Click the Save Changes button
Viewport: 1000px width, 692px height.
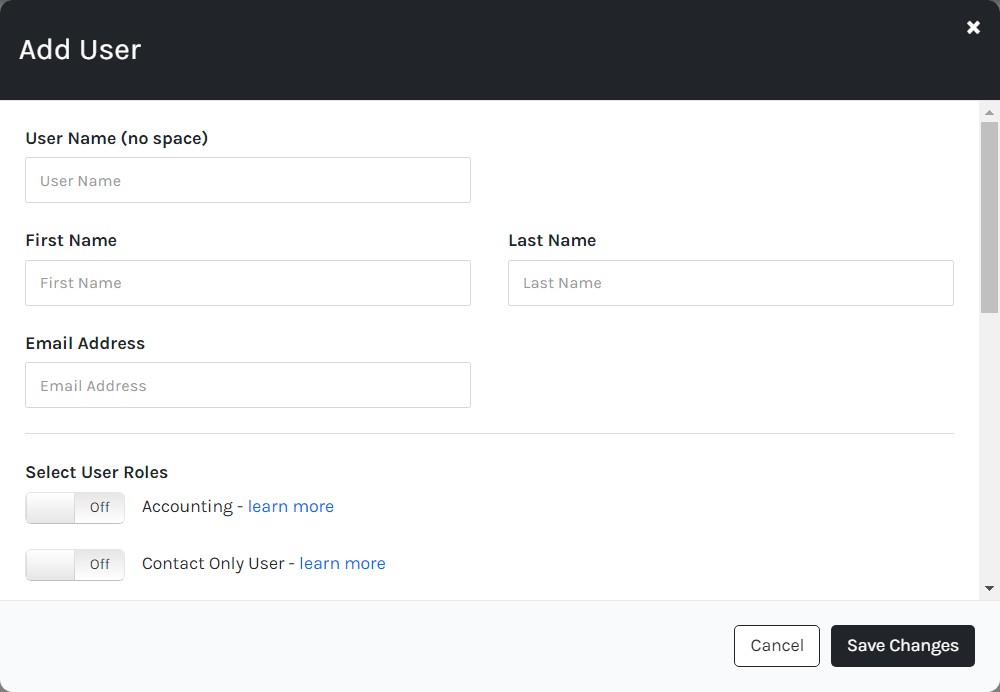click(x=902, y=645)
